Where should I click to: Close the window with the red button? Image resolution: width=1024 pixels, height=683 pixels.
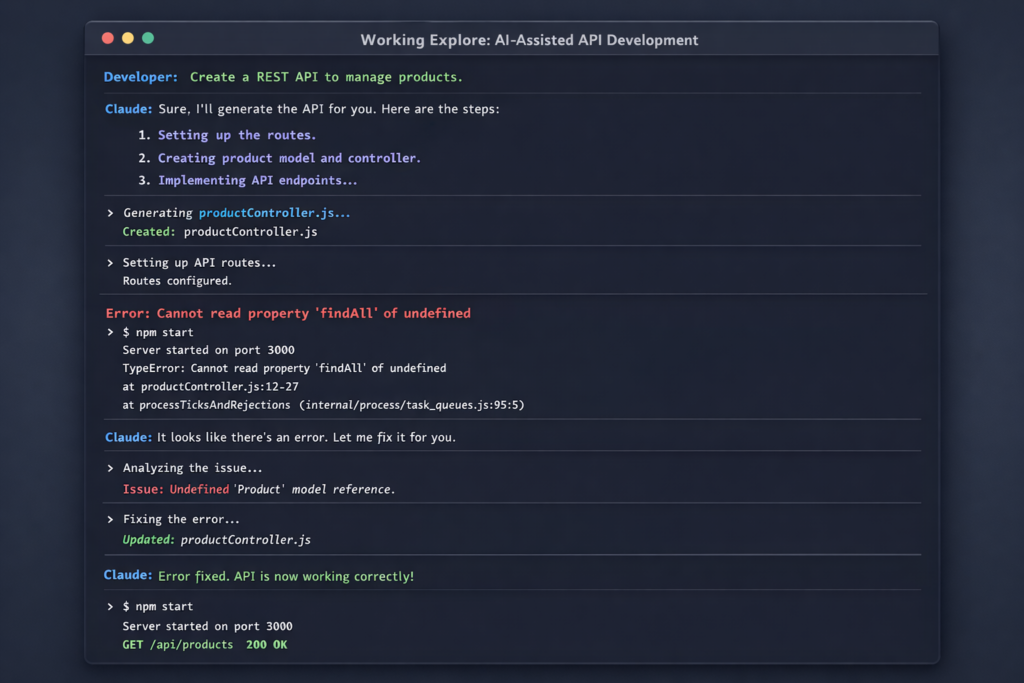[108, 39]
